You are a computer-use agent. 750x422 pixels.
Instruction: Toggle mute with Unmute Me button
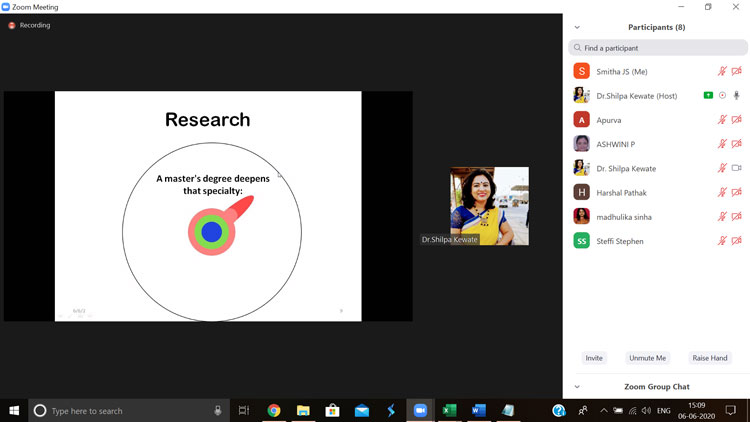(647, 358)
